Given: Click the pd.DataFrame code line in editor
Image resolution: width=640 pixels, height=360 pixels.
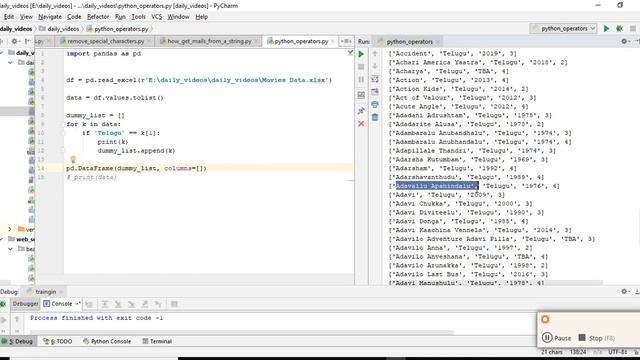Looking at the screenshot, I should 136,168.
